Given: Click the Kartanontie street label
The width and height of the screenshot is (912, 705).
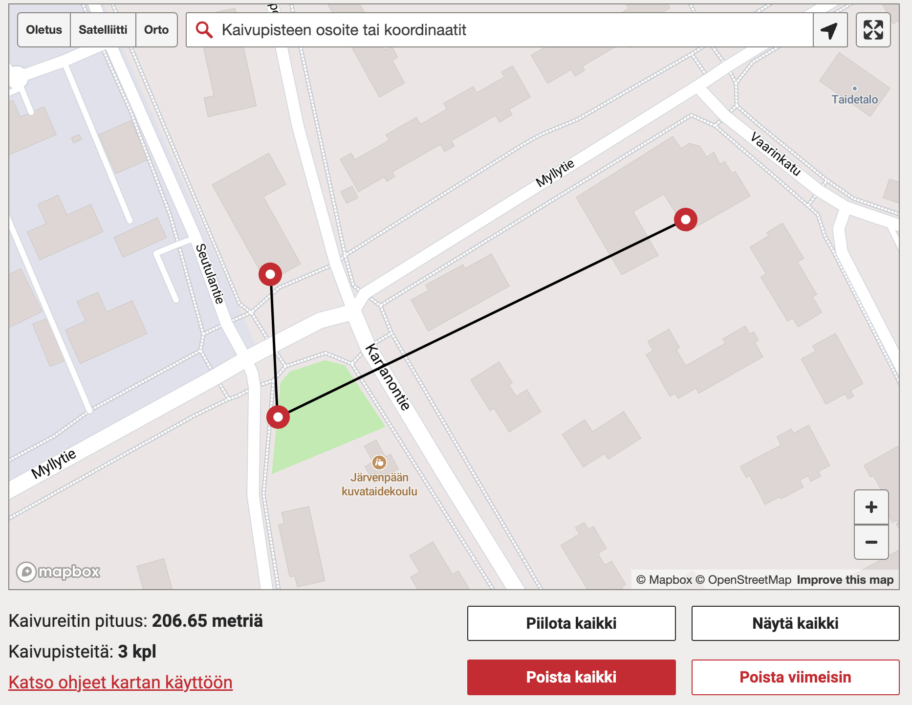Looking at the screenshot, I should [x=388, y=376].
